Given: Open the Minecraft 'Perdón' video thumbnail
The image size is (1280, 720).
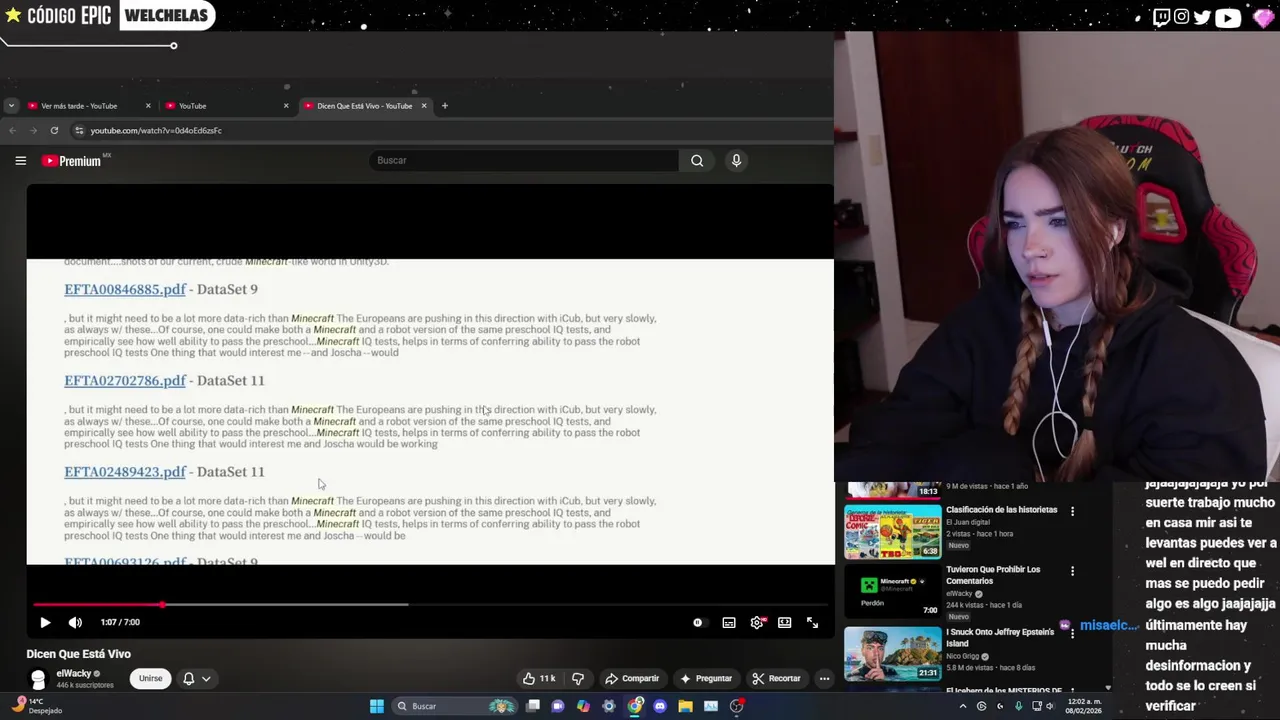Looking at the screenshot, I should pos(892,592).
